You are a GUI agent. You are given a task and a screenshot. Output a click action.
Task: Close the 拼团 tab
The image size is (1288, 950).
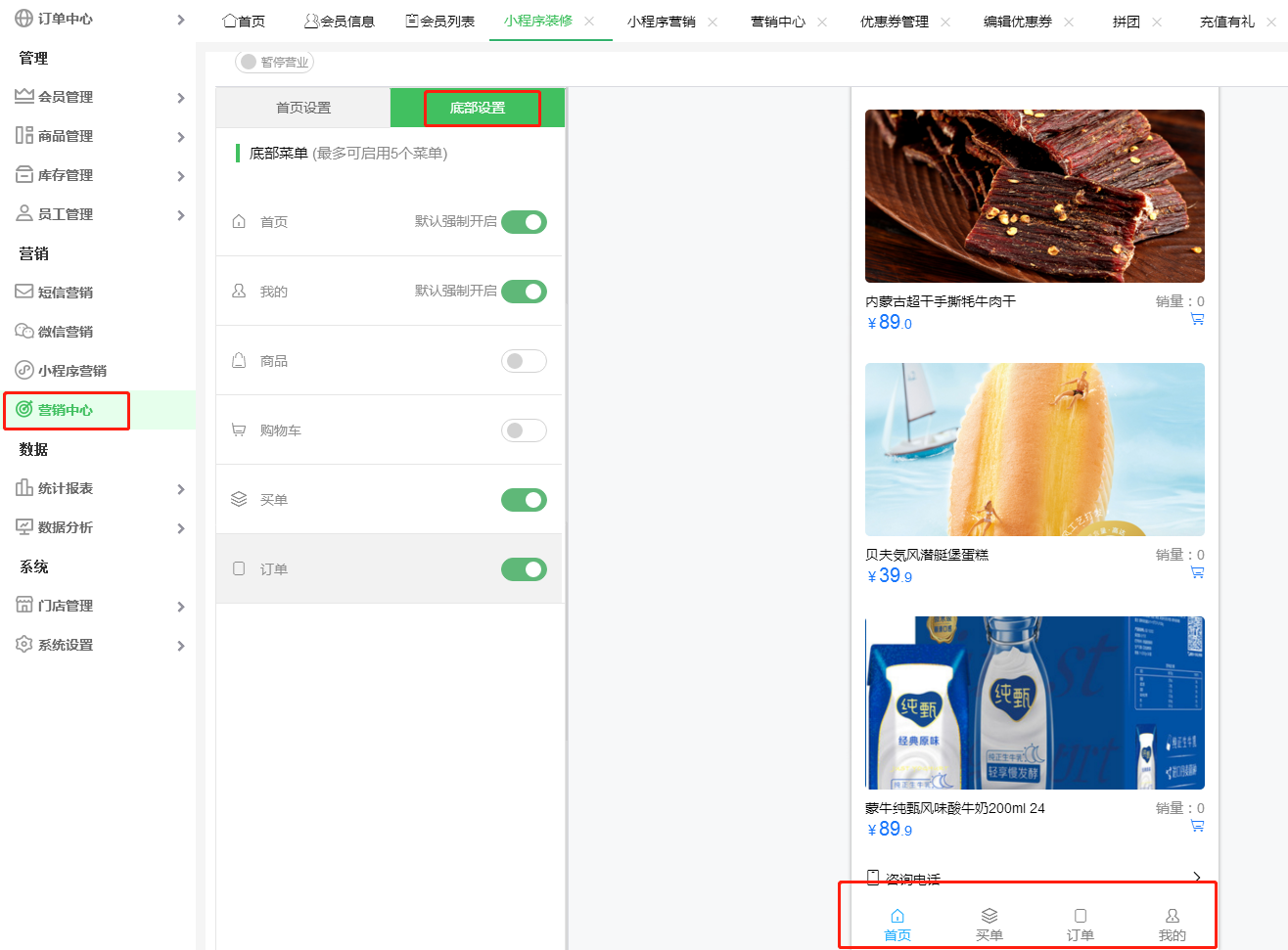pos(1159,20)
